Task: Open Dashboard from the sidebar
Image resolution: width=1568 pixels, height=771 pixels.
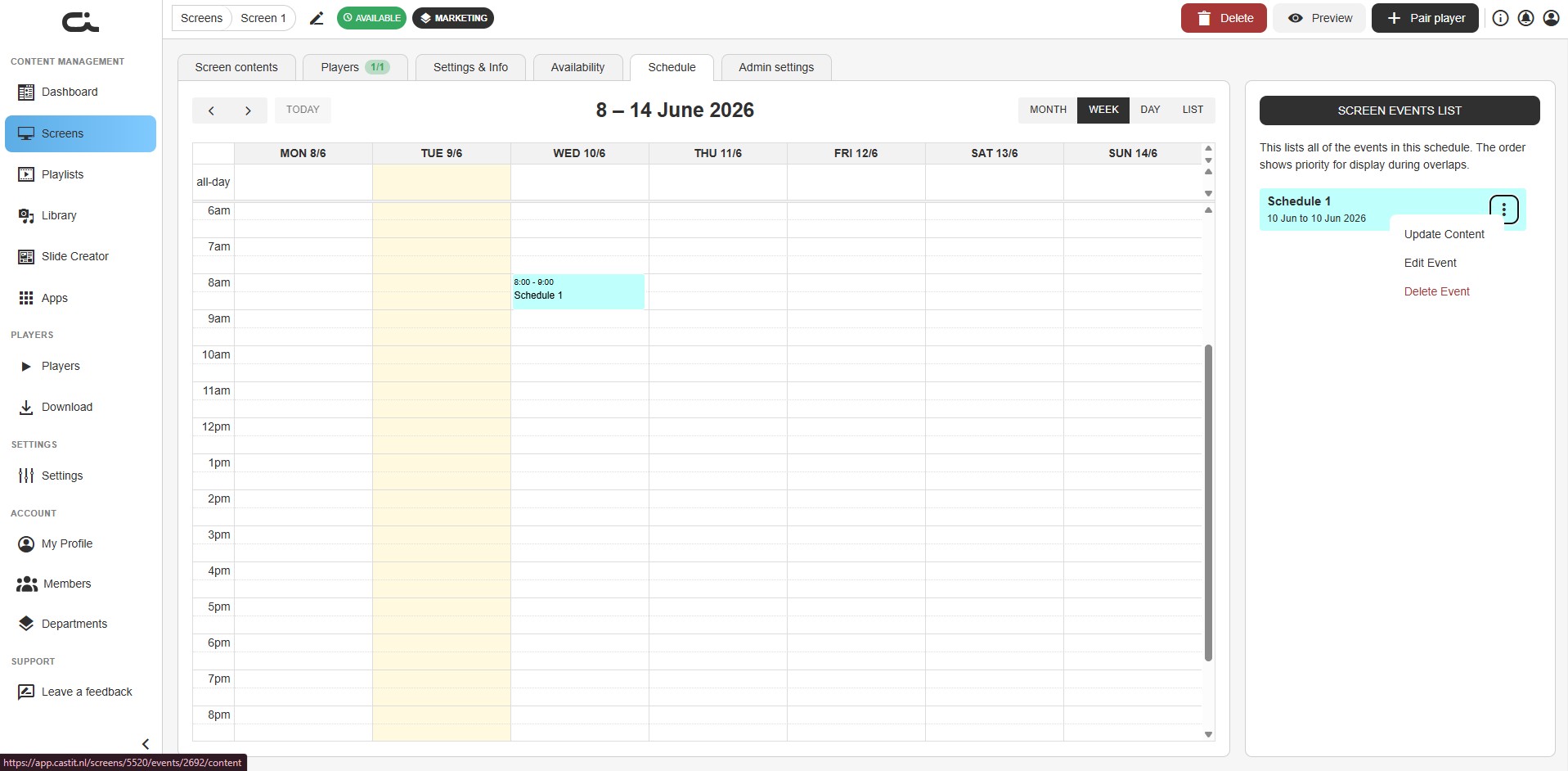Action: pyautogui.click(x=80, y=92)
